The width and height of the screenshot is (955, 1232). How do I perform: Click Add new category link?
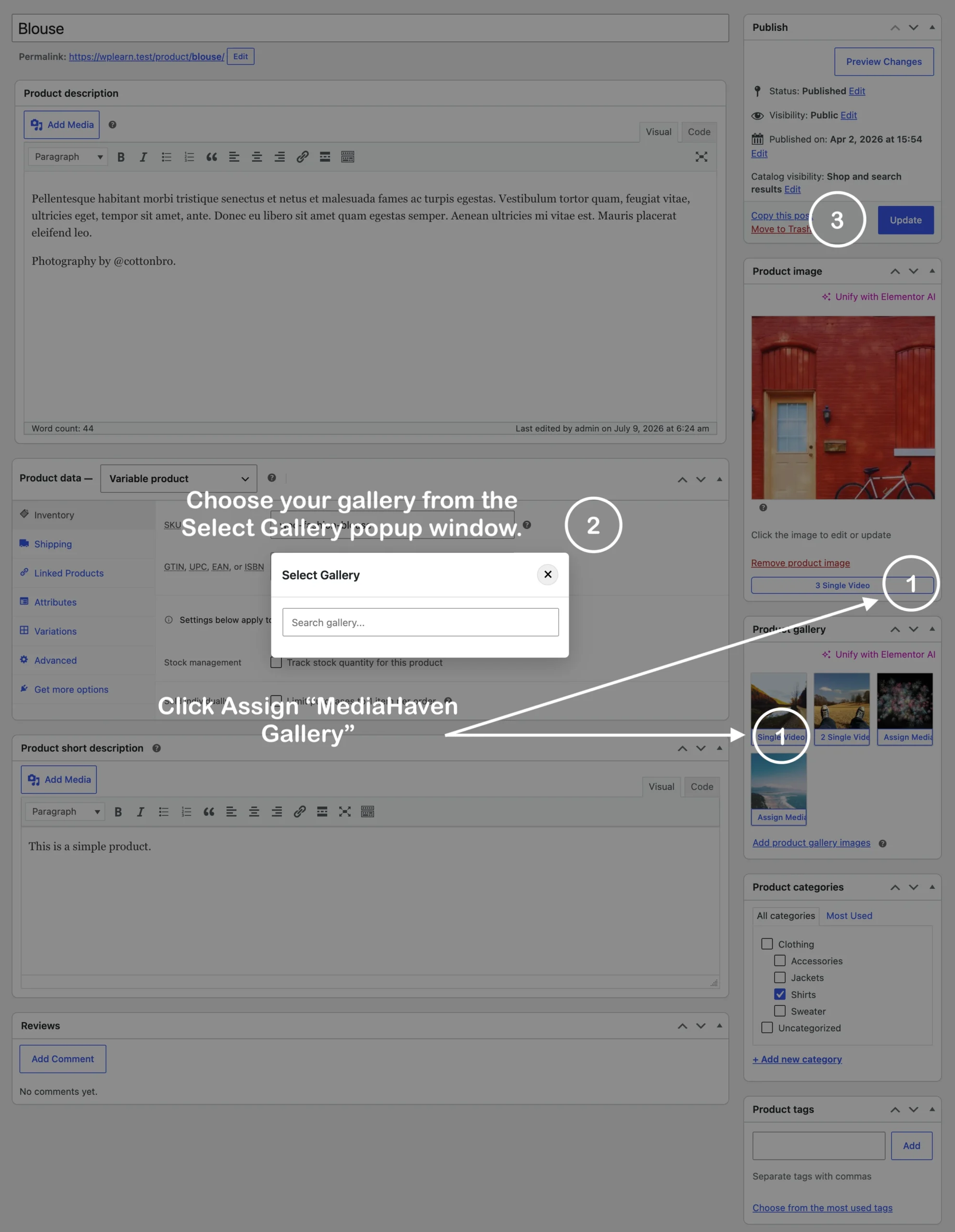click(797, 1059)
